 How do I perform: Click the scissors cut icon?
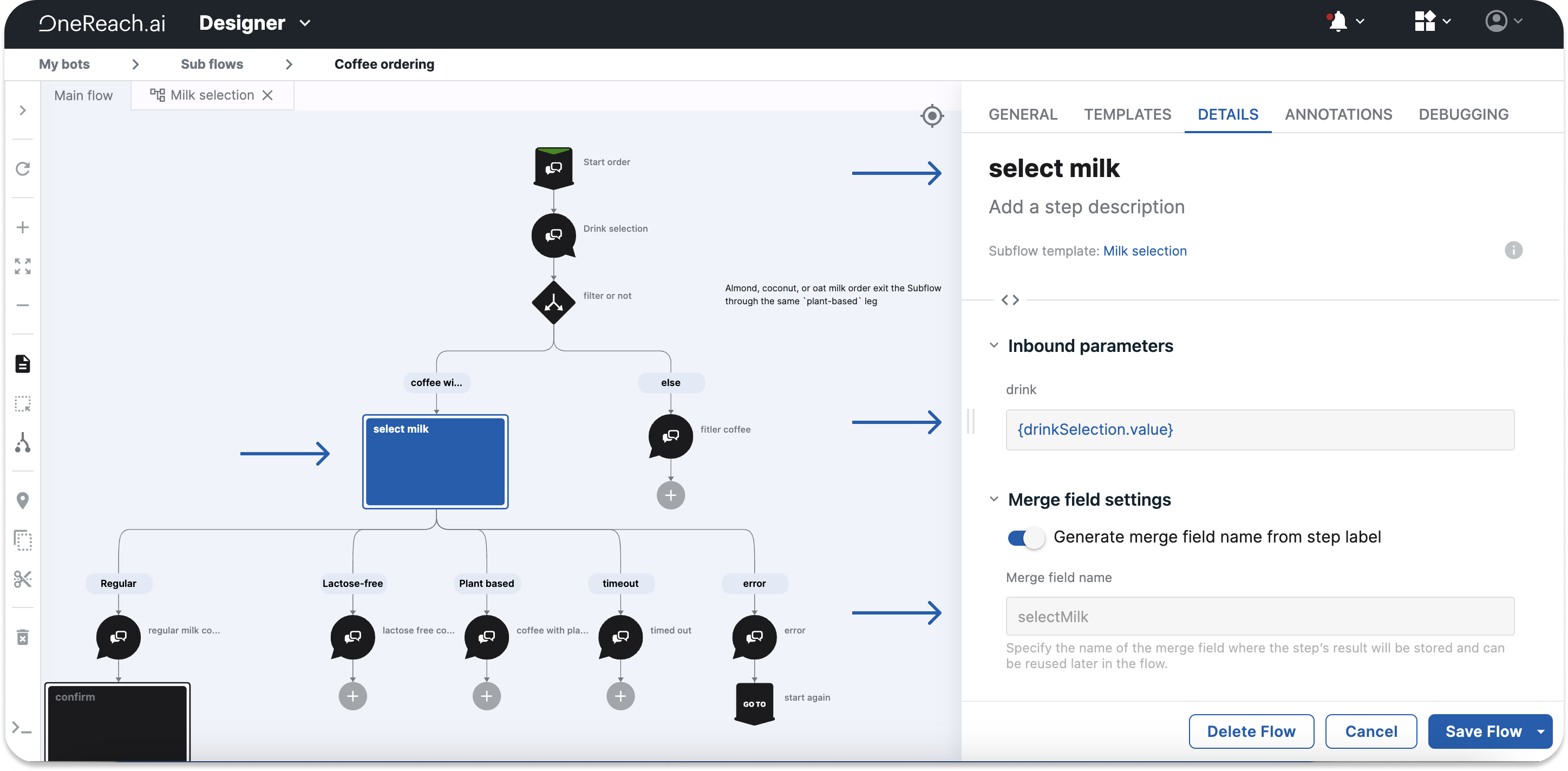[23, 579]
